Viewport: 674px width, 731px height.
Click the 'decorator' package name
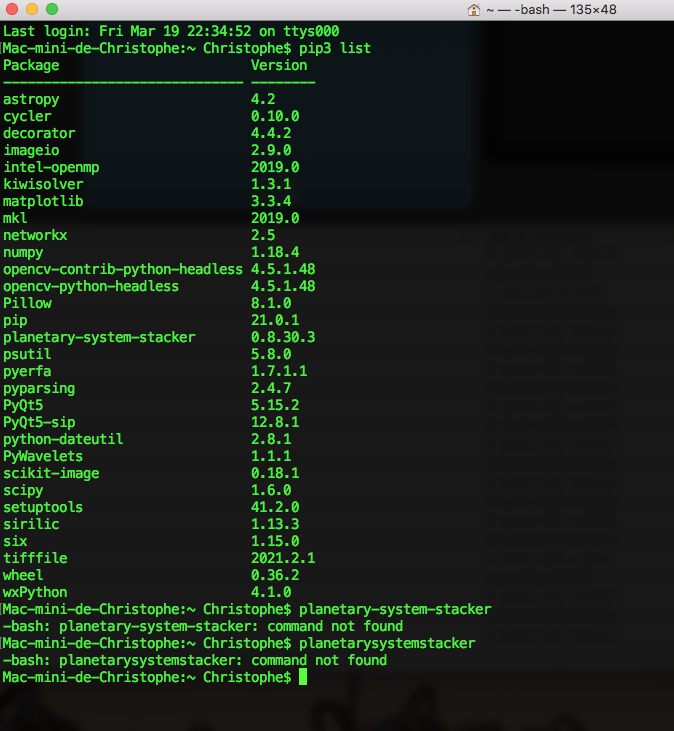[39, 133]
